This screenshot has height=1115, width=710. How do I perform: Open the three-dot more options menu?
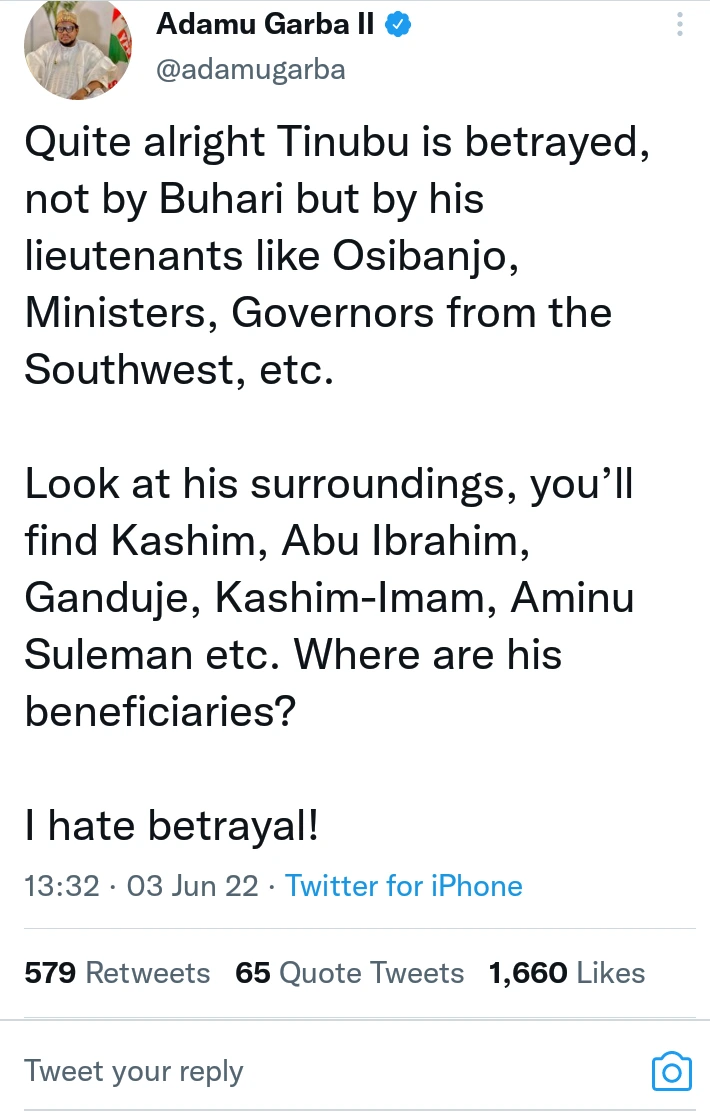click(x=680, y=24)
